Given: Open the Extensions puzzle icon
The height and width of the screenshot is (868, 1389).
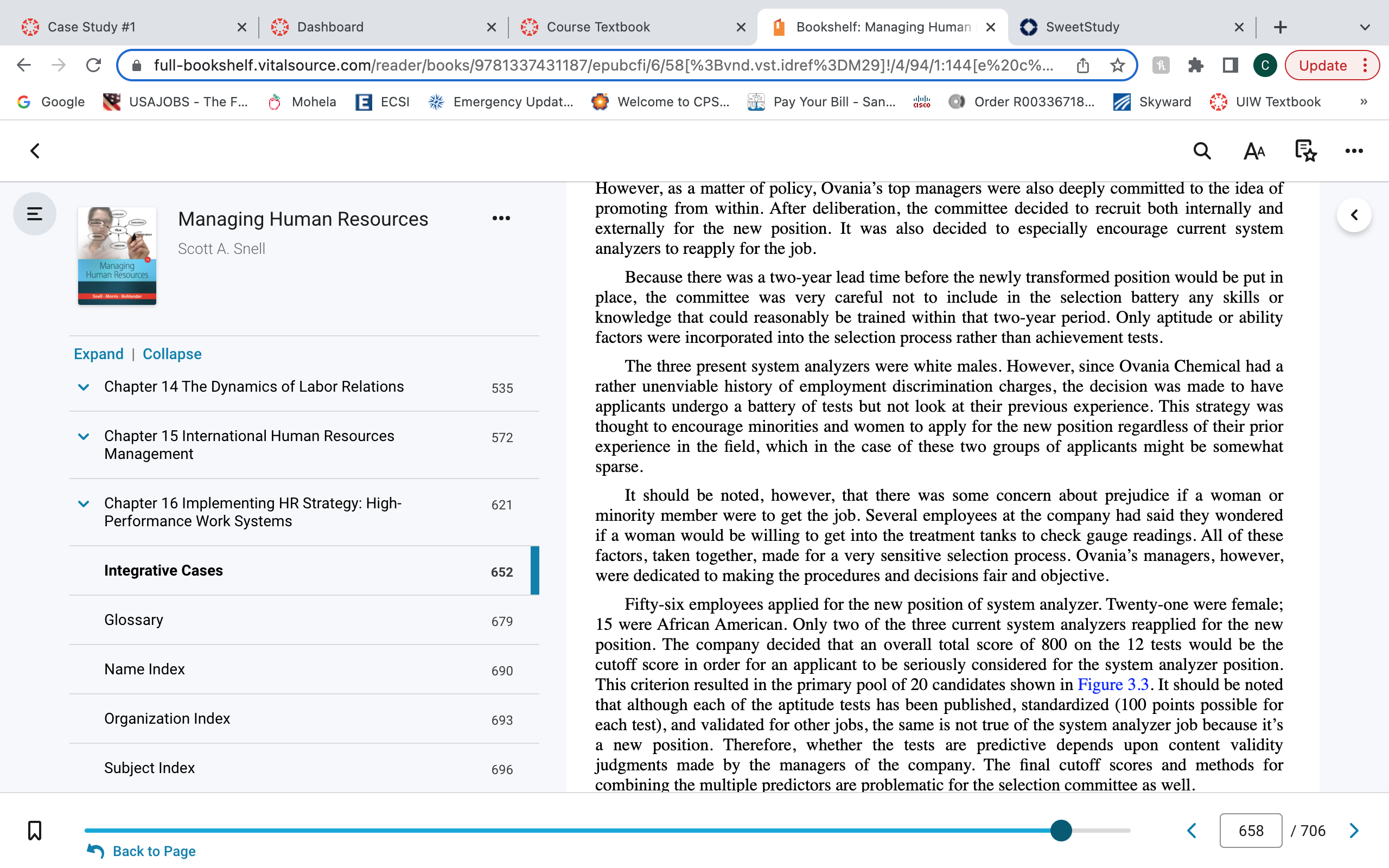Looking at the screenshot, I should point(1196,66).
